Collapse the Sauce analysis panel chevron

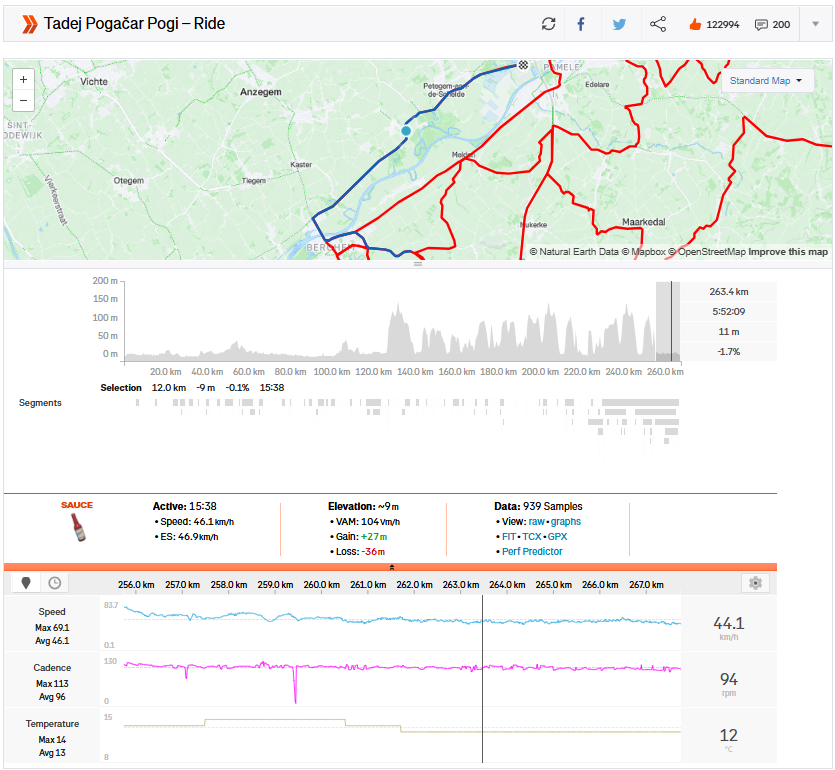point(391,567)
